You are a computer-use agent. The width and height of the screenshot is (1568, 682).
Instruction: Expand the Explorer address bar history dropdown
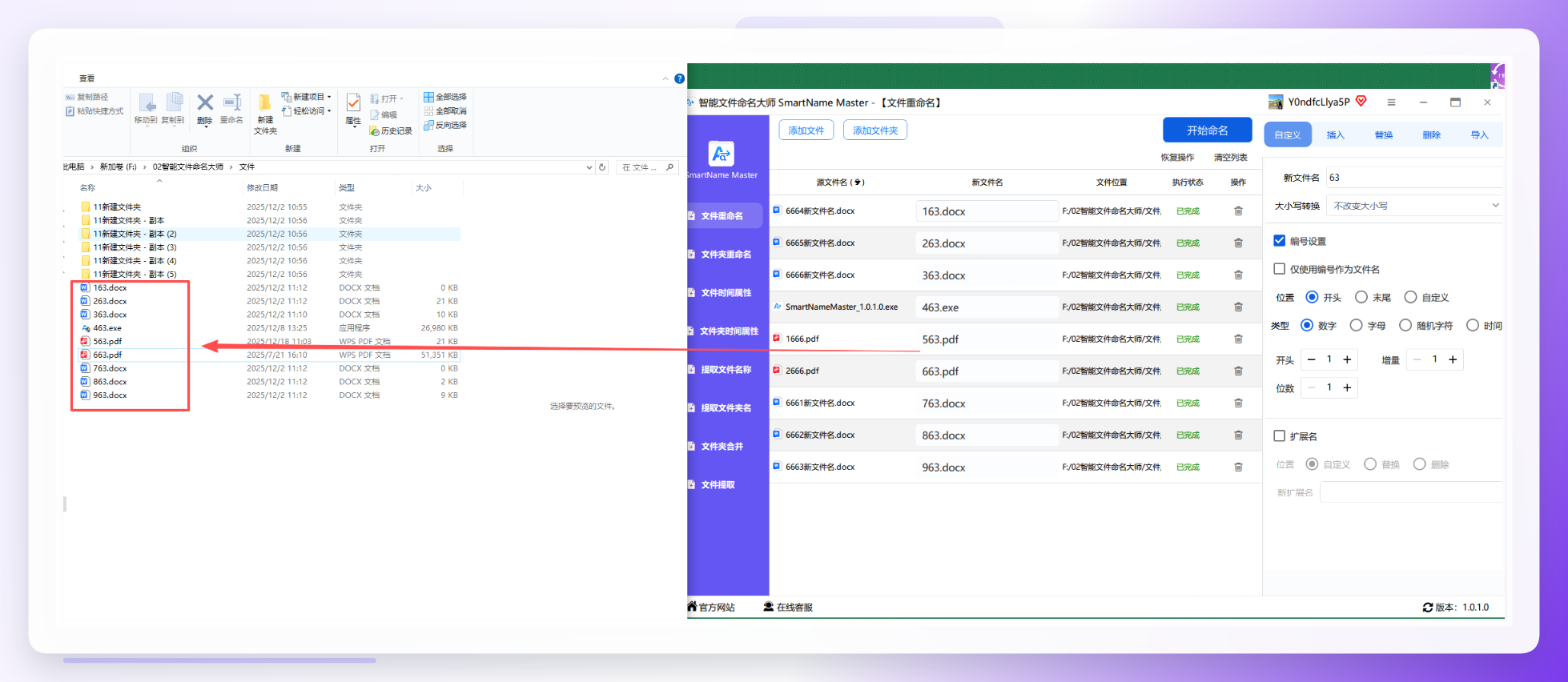pos(589,167)
